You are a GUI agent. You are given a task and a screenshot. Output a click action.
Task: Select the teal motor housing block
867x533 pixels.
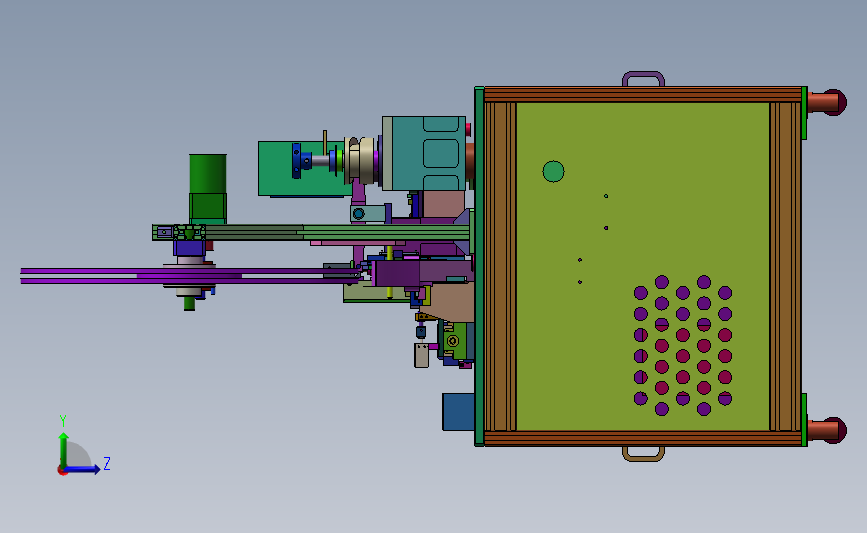pyautogui.click(x=424, y=153)
